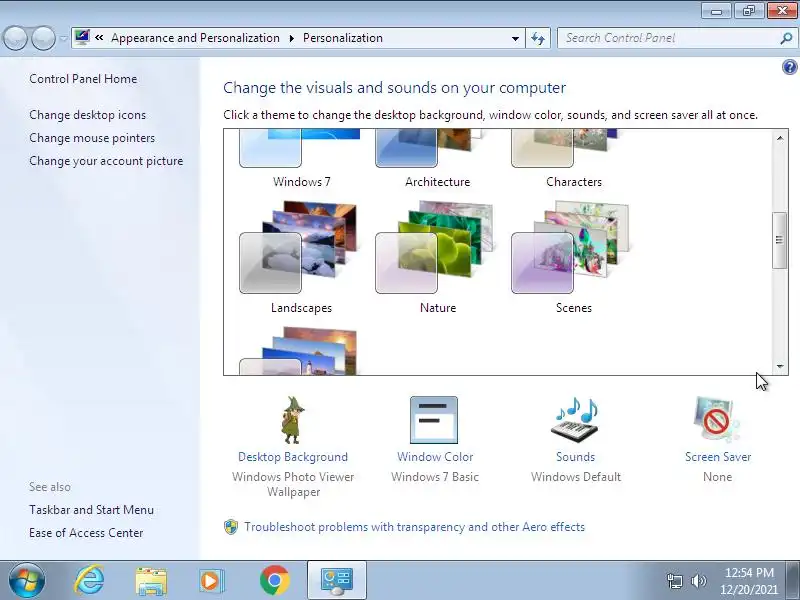This screenshot has height=600, width=800.
Task: Launch Internet Explorer from taskbar
Action: click(89, 580)
